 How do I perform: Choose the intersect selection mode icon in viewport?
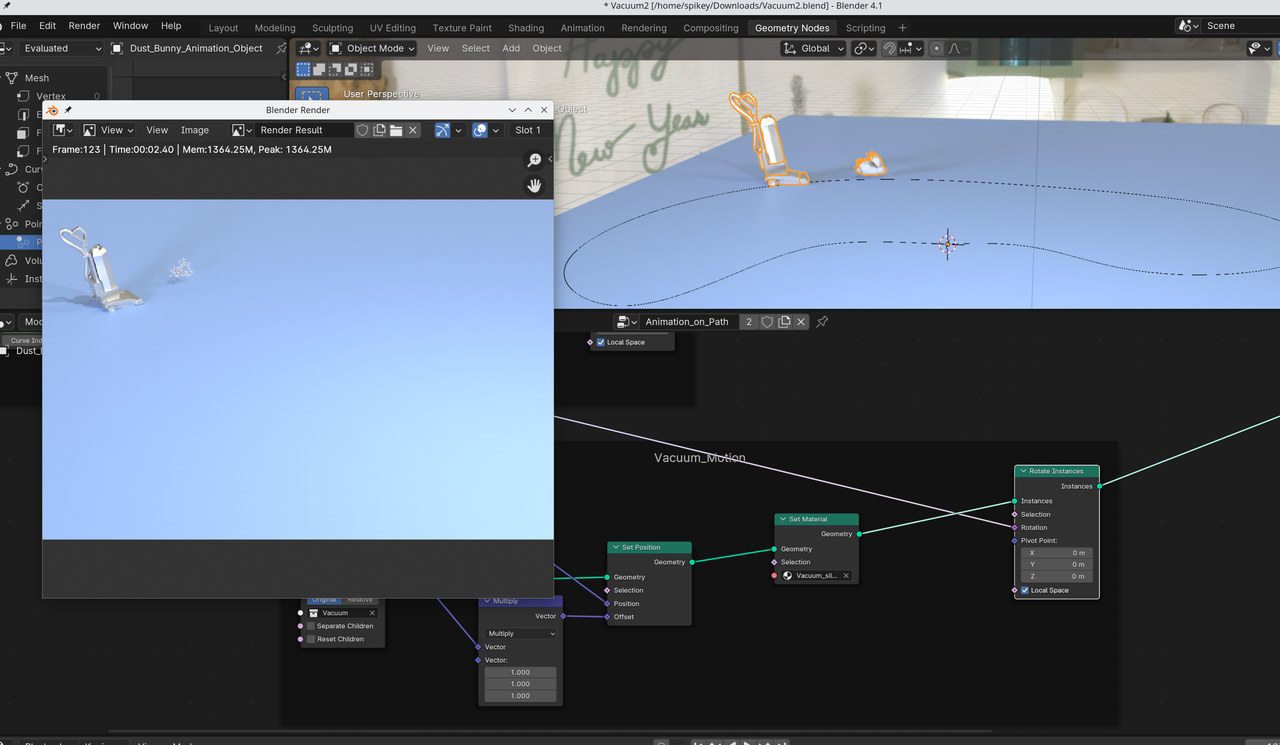pyautogui.click(x=368, y=70)
